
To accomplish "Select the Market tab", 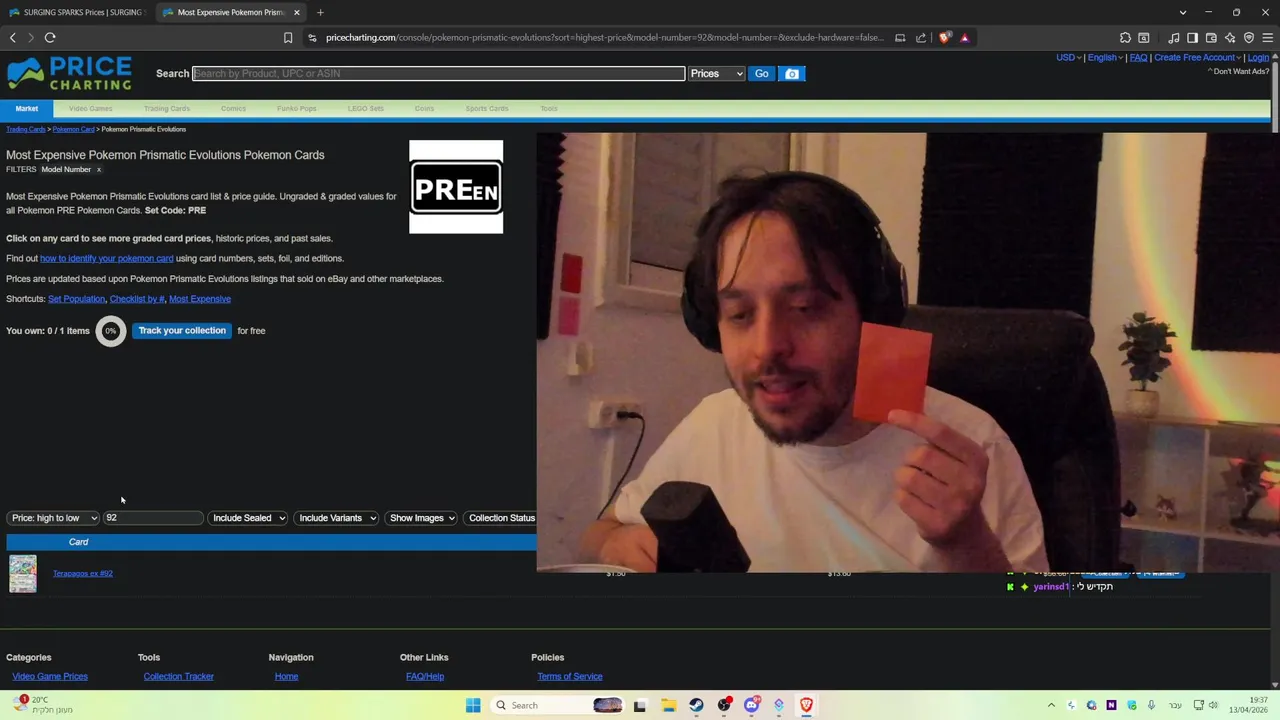I will [27, 108].
